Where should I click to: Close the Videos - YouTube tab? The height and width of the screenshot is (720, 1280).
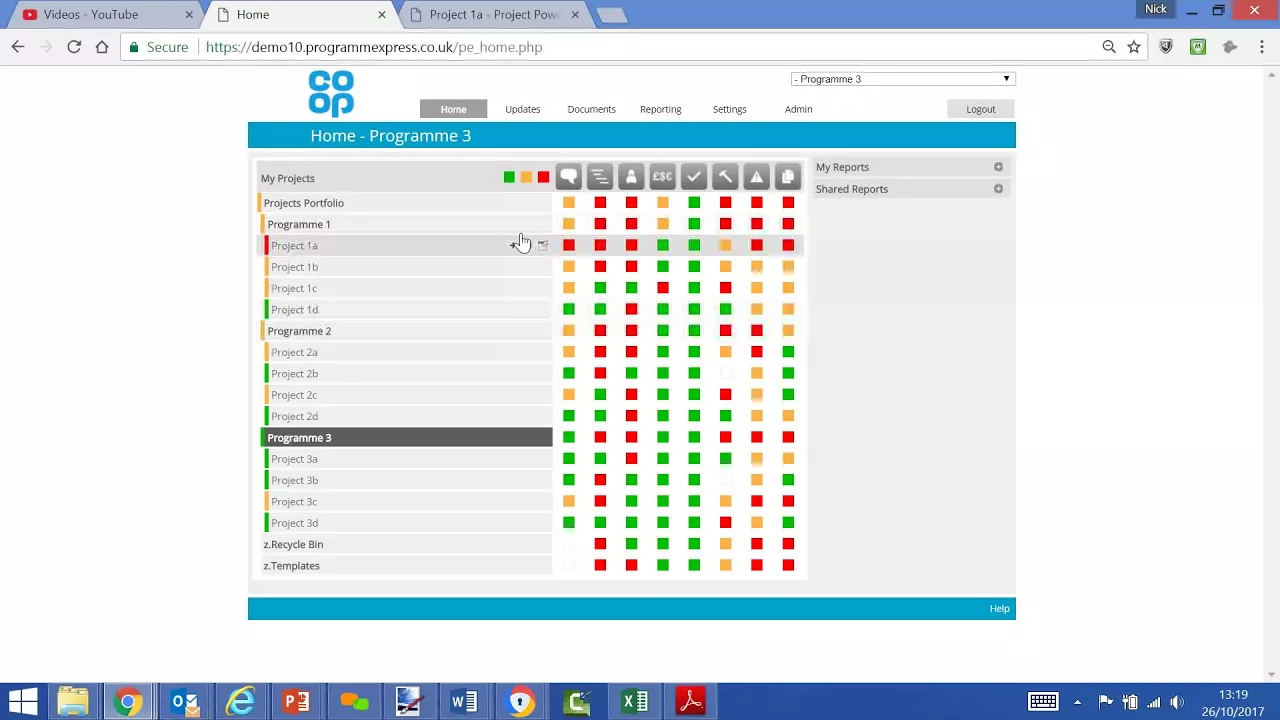click(x=189, y=15)
